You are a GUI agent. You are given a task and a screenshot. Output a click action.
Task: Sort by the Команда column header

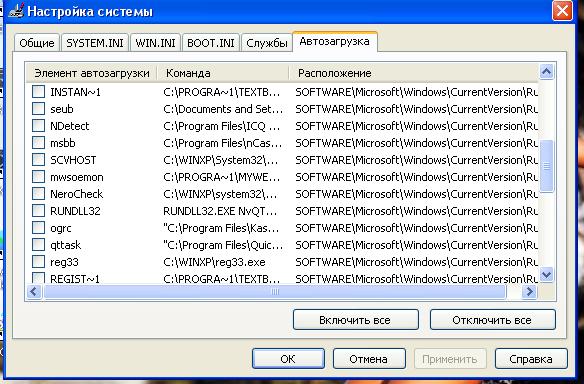click(223, 73)
